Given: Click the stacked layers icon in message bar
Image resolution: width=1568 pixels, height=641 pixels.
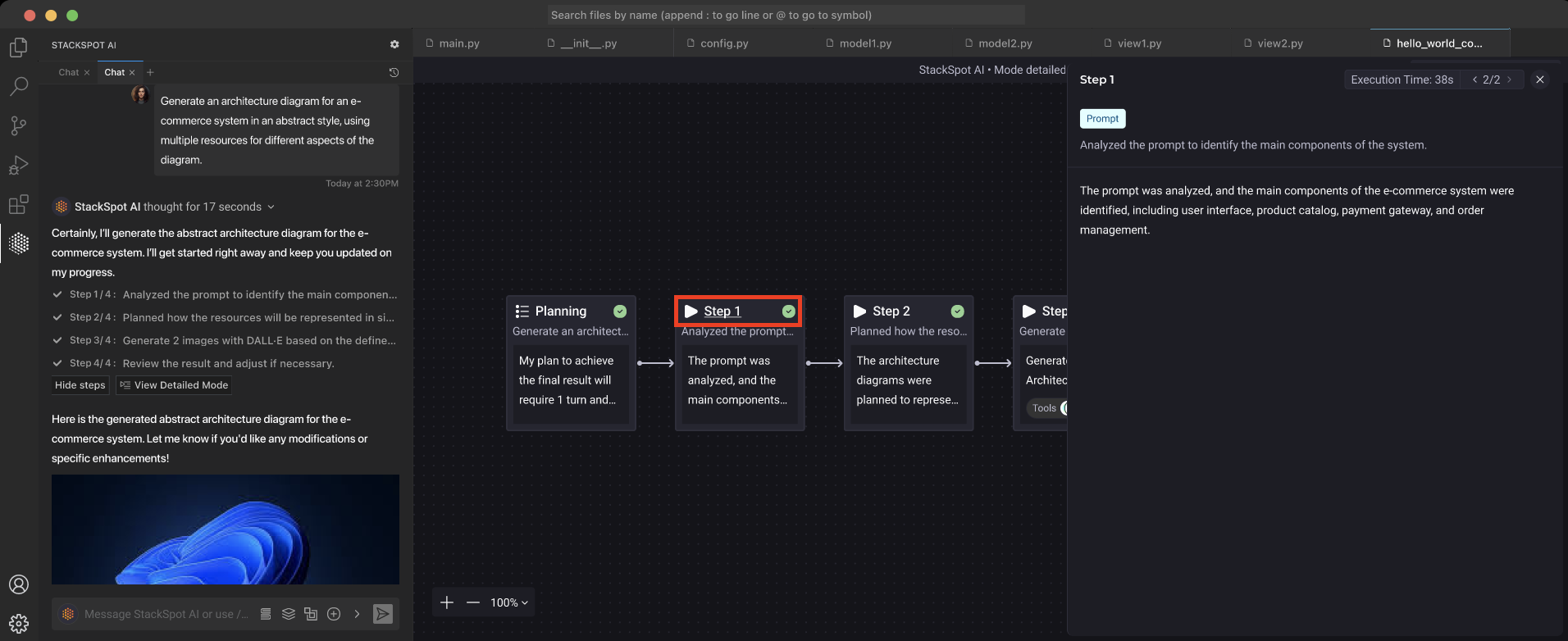Looking at the screenshot, I should 288,614.
